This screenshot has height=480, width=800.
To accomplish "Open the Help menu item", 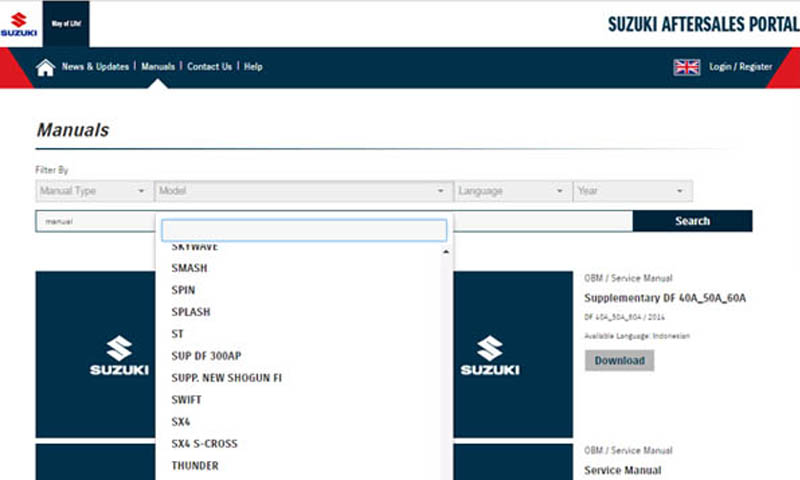I will 253,66.
